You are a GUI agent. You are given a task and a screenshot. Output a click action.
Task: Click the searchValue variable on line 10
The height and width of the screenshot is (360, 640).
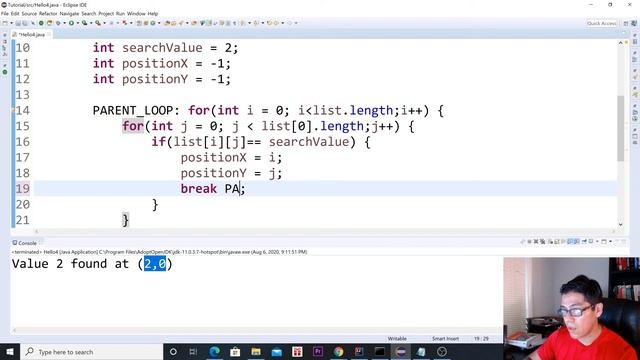[162, 48]
